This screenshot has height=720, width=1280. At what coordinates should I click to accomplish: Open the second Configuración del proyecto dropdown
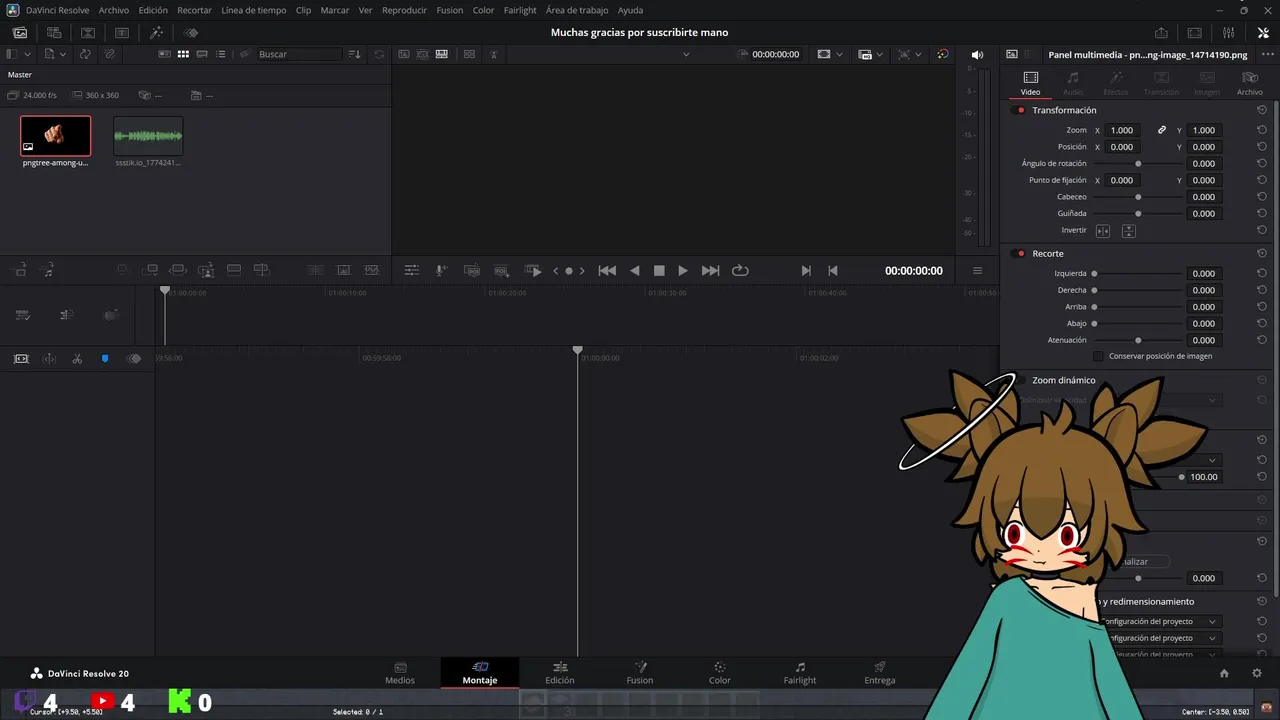(x=1159, y=638)
